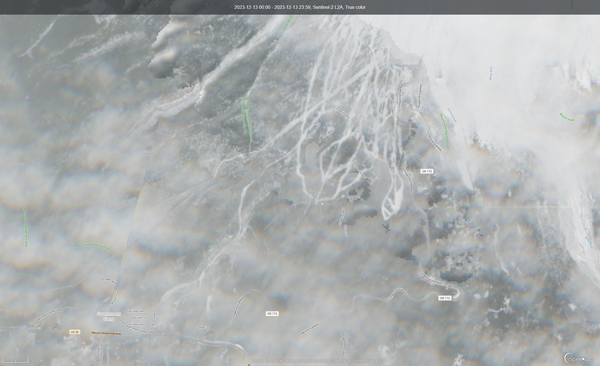600x366 pixels.
Task: Click the green label touching the top caption bar
Action: 287,23
